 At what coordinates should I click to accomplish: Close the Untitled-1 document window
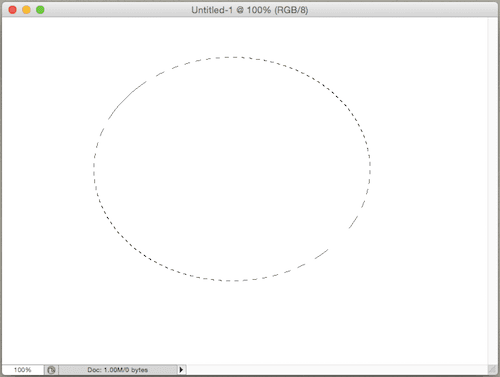[x=13, y=10]
